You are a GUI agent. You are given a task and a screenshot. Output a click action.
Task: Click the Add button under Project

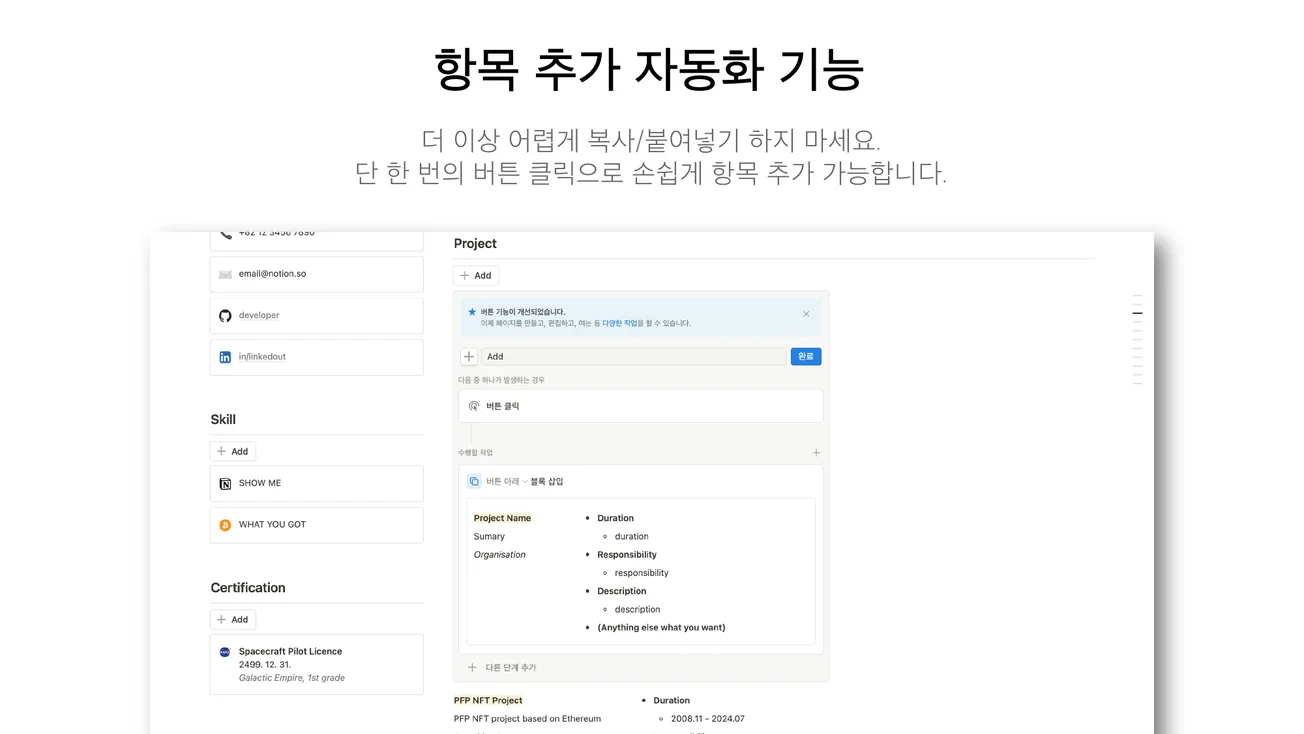coord(476,275)
